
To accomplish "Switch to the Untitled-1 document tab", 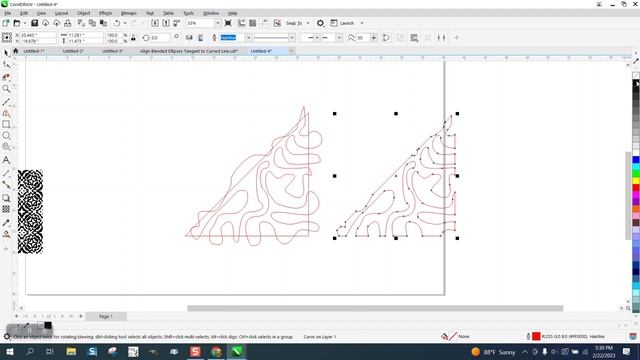I will (33, 51).
